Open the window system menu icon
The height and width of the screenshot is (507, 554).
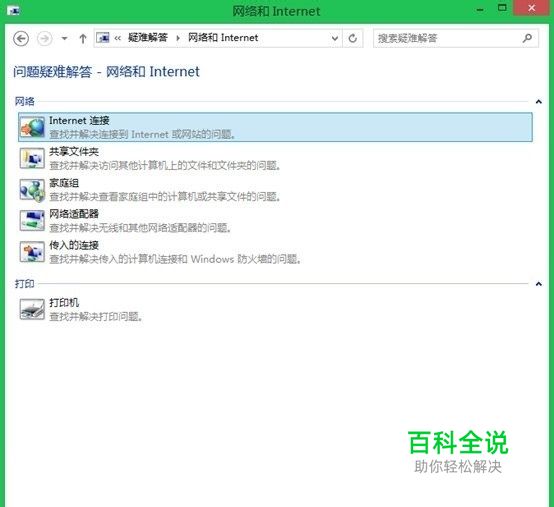tap(14, 11)
